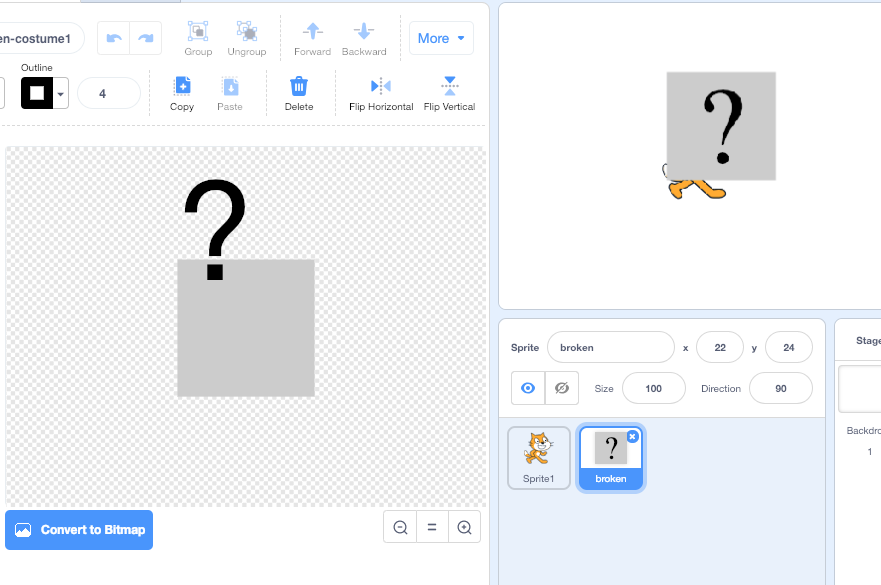The width and height of the screenshot is (881, 585).
Task: Open the Outline color dropdown
Action: pos(45,93)
